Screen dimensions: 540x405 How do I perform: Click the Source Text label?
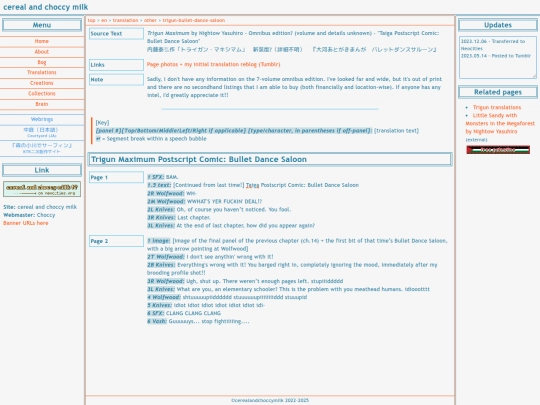pyautogui.click(x=116, y=33)
